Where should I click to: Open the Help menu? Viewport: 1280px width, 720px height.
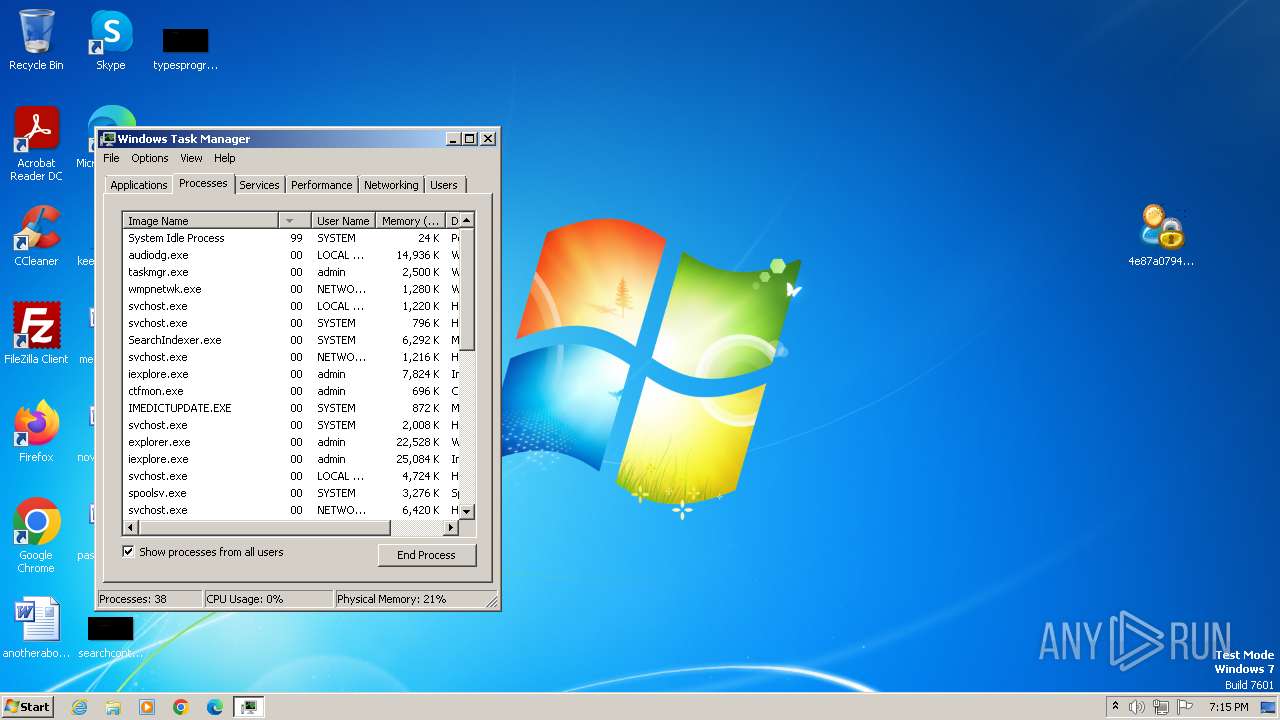tap(225, 158)
